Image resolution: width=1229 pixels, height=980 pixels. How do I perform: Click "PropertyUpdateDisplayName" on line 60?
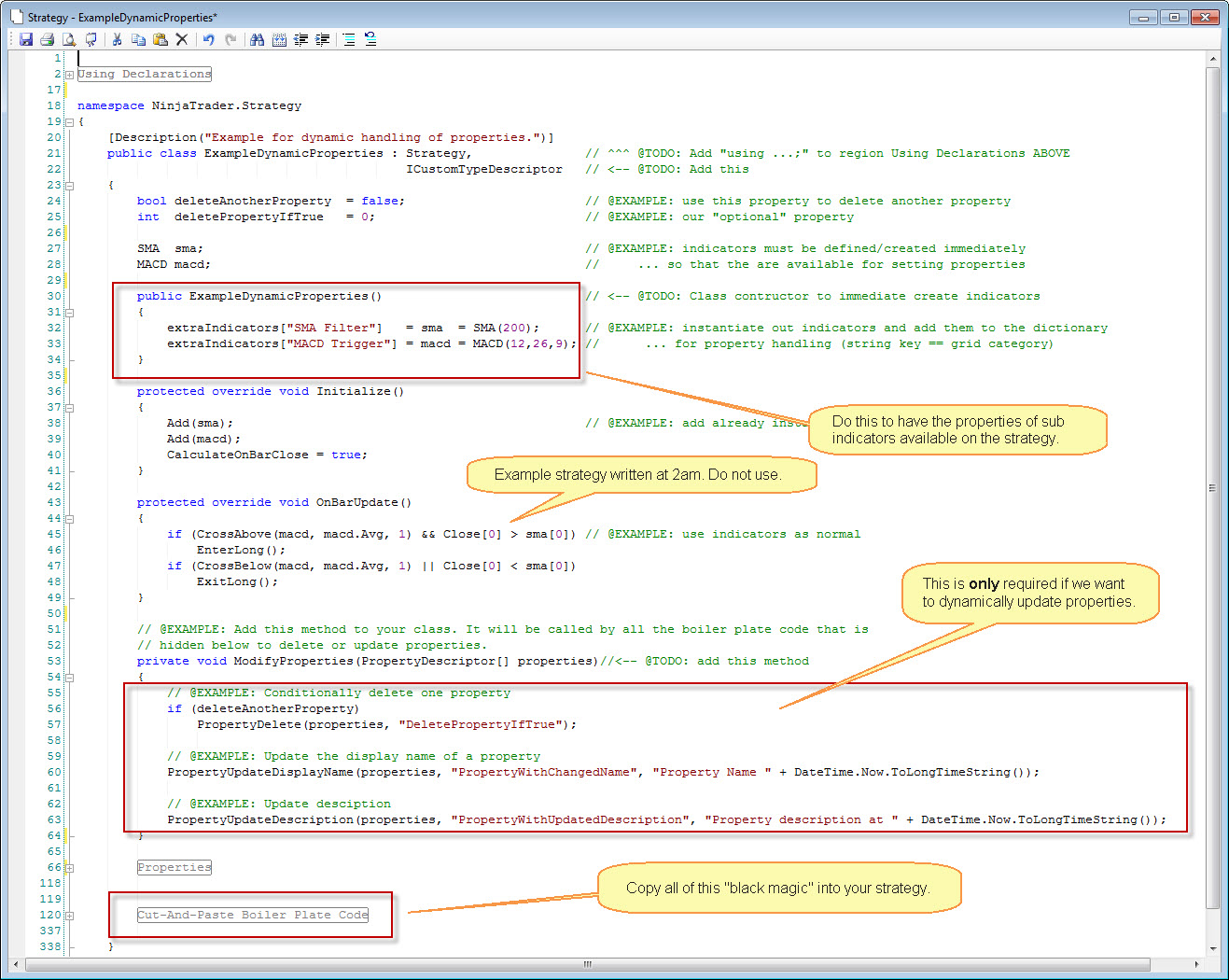coord(260,772)
